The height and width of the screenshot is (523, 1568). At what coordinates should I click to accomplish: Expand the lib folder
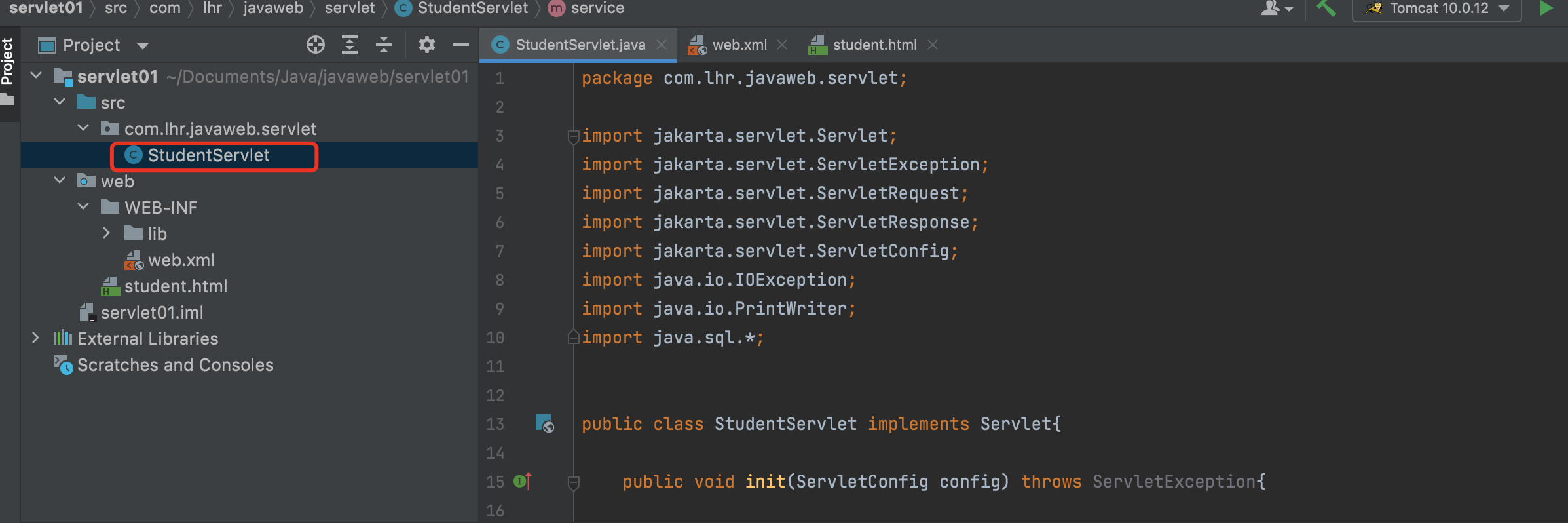(x=107, y=233)
